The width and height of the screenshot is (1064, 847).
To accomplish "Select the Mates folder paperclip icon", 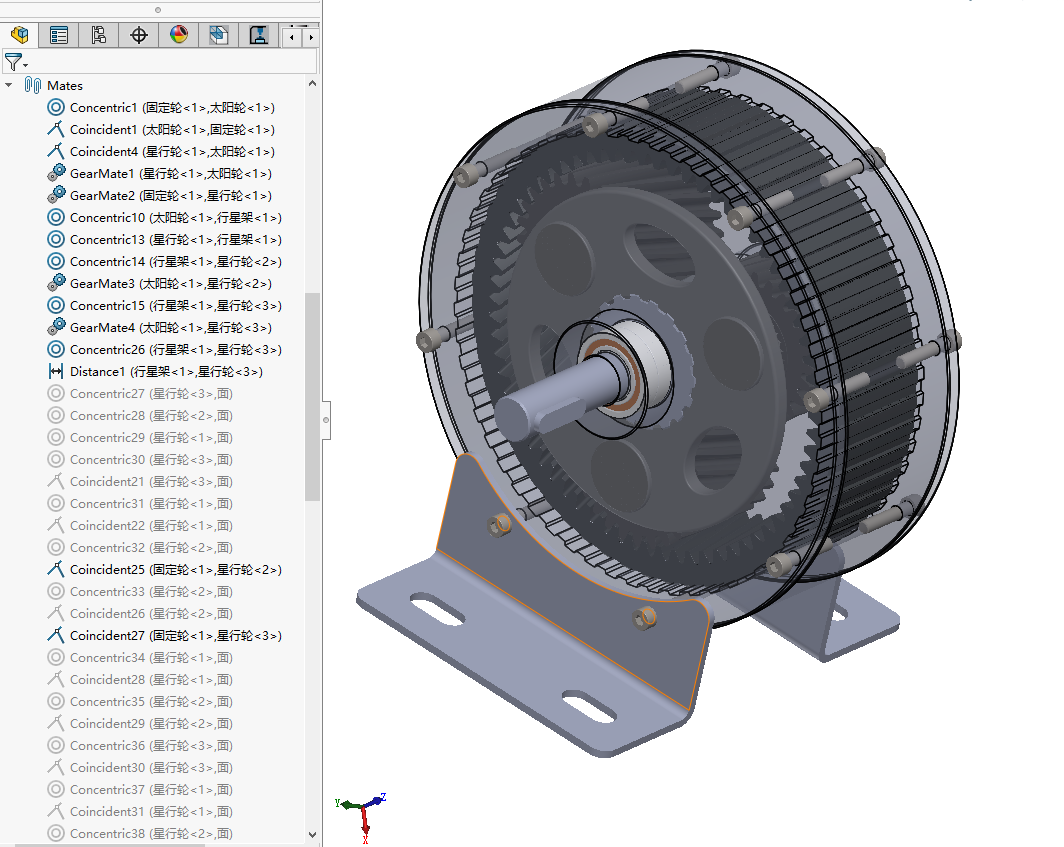I will [33, 86].
